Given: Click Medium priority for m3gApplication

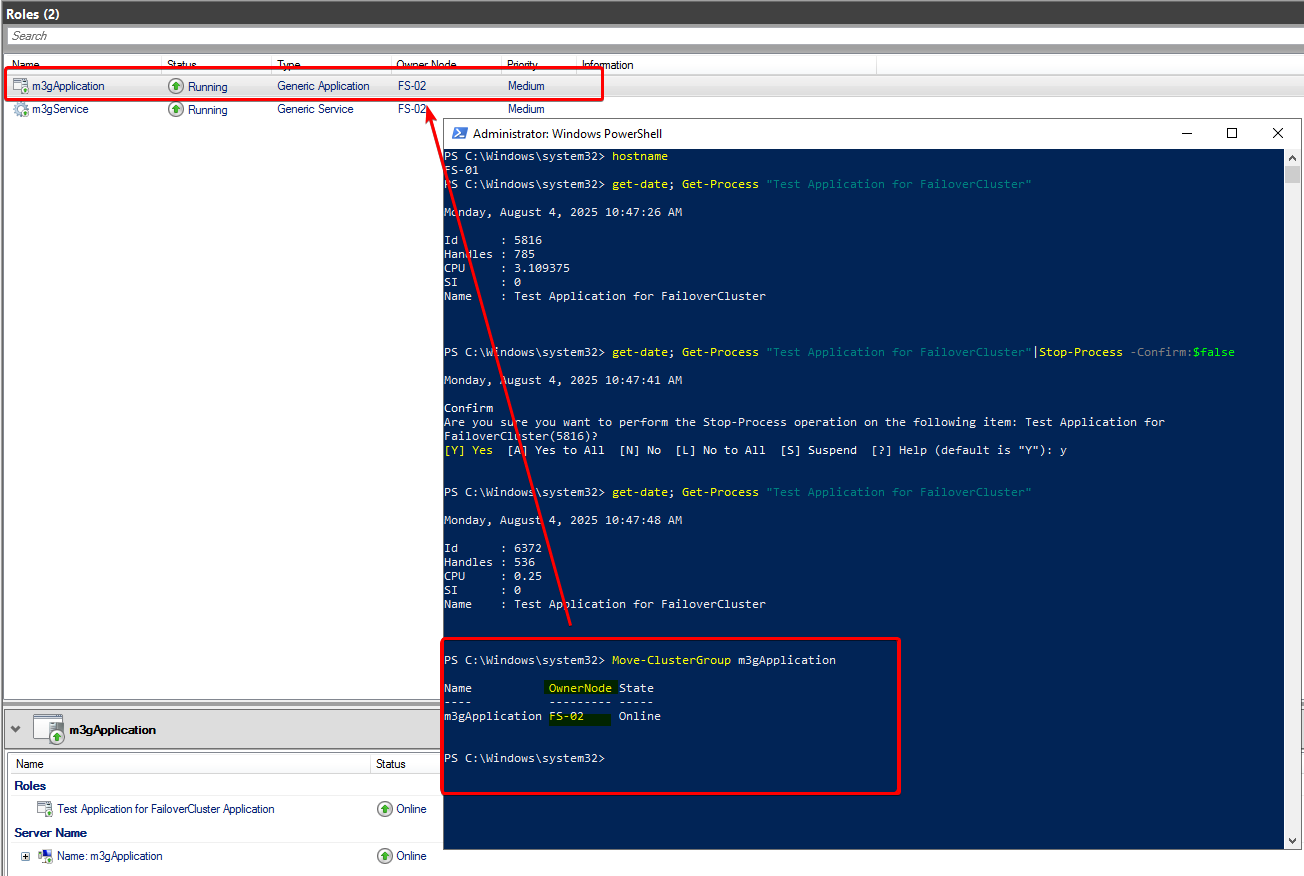Looking at the screenshot, I should pyautogui.click(x=526, y=86).
